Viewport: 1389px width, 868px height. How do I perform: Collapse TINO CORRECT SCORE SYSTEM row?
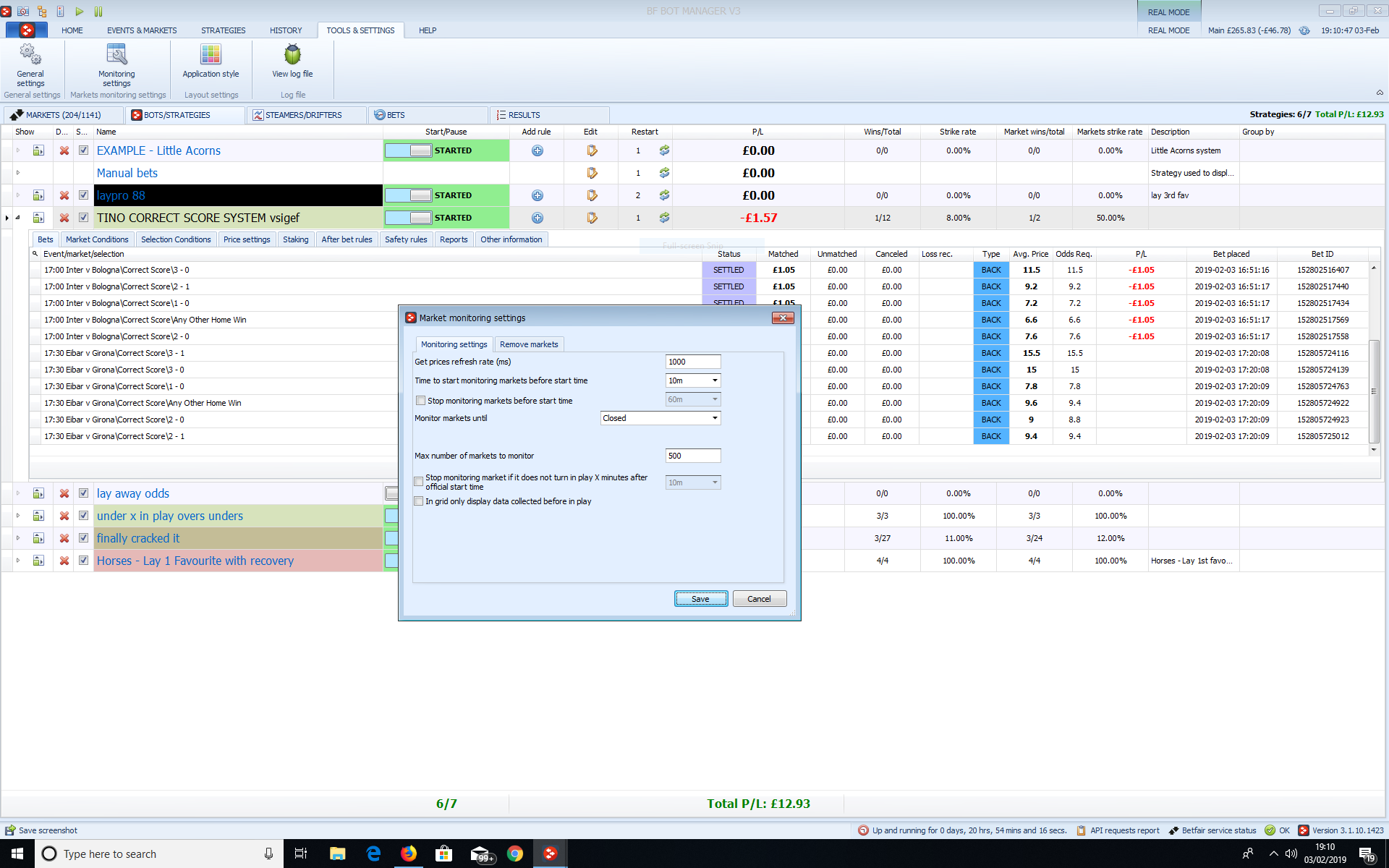coord(18,218)
